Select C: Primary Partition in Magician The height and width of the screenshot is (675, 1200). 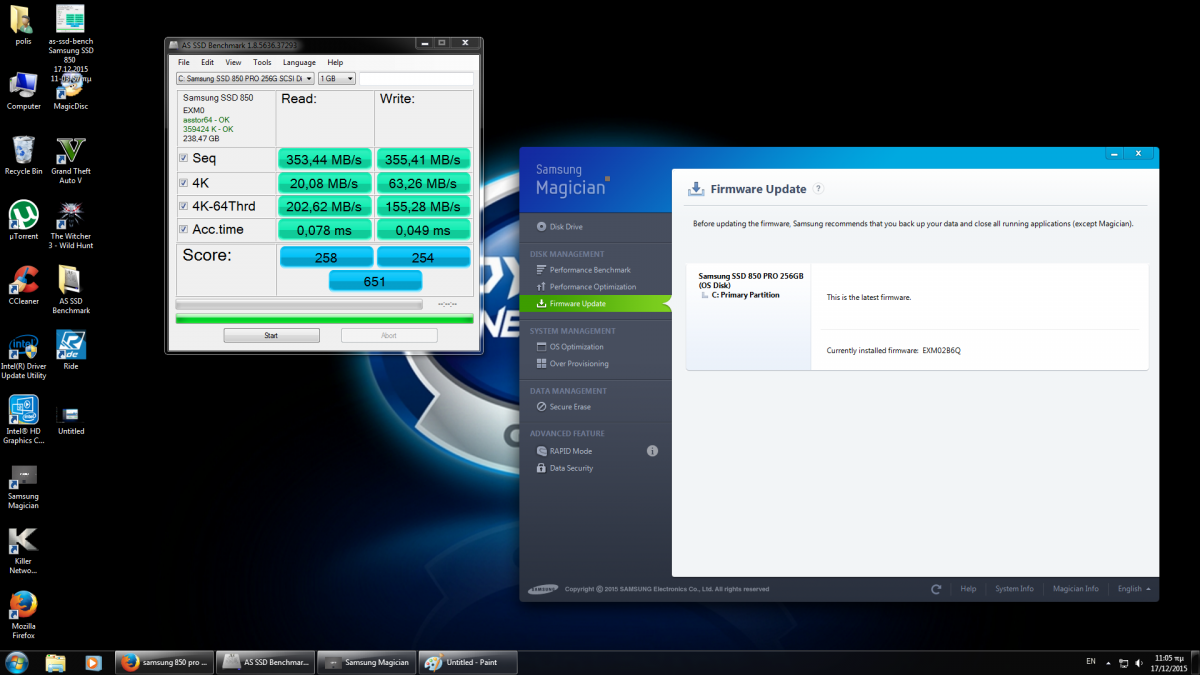pyautogui.click(x=745, y=295)
